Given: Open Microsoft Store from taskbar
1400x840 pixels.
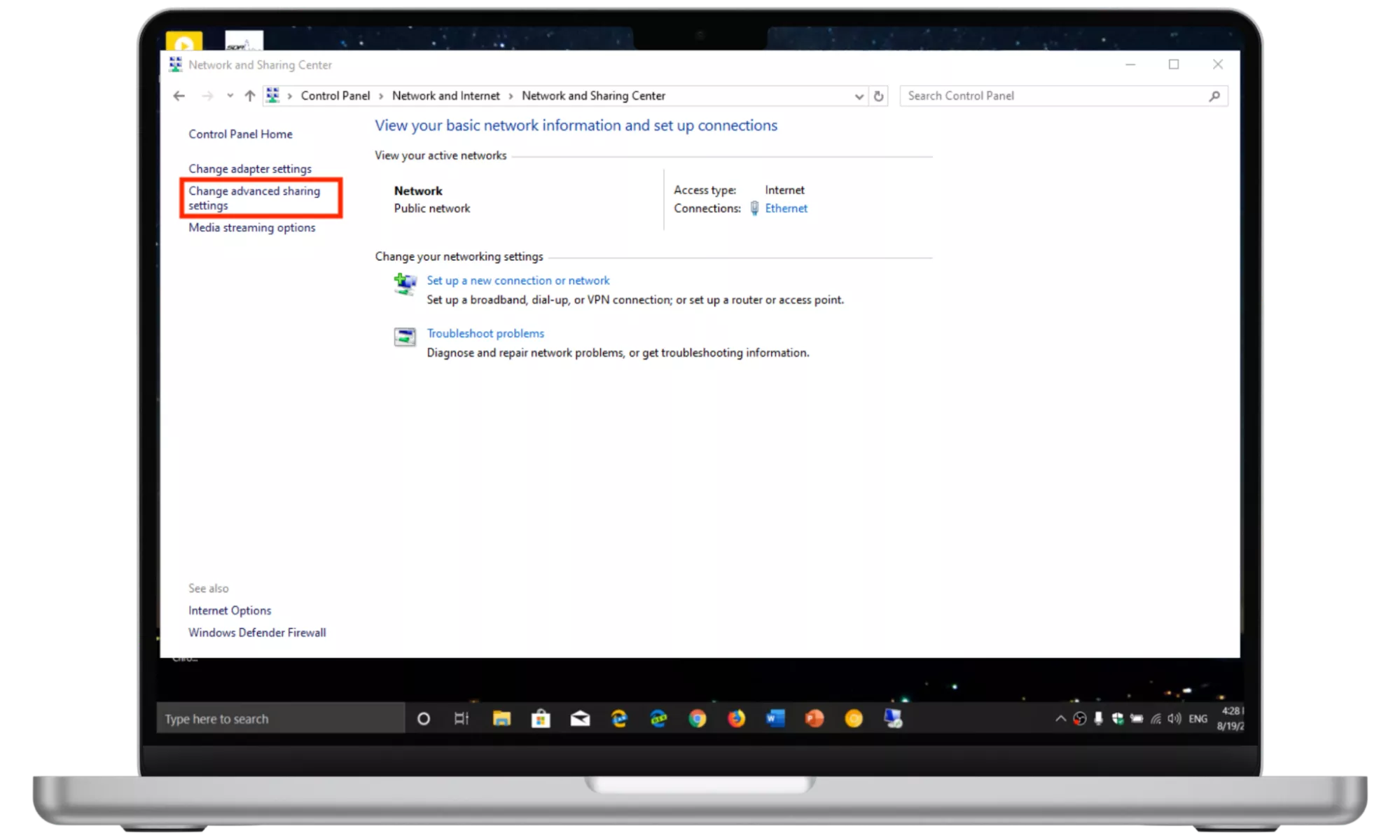Looking at the screenshot, I should click(x=541, y=719).
